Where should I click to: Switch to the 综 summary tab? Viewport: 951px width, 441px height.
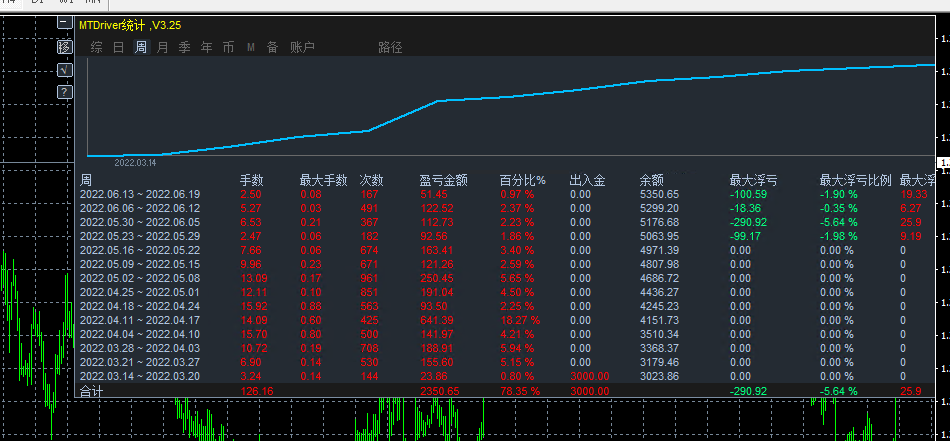pyautogui.click(x=96, y=47)
